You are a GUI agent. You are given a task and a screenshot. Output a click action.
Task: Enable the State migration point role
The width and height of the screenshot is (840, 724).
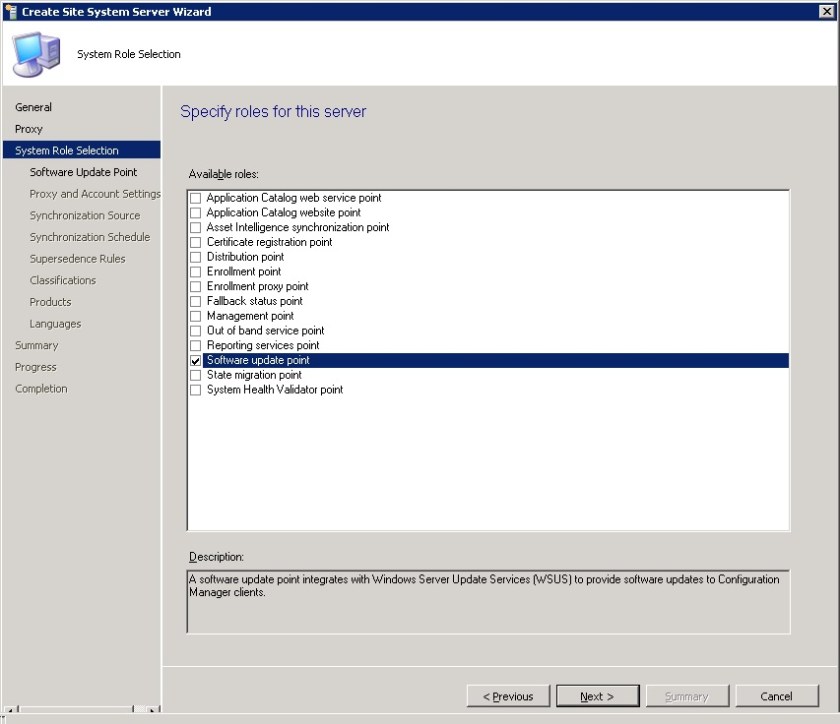[195, 375]
